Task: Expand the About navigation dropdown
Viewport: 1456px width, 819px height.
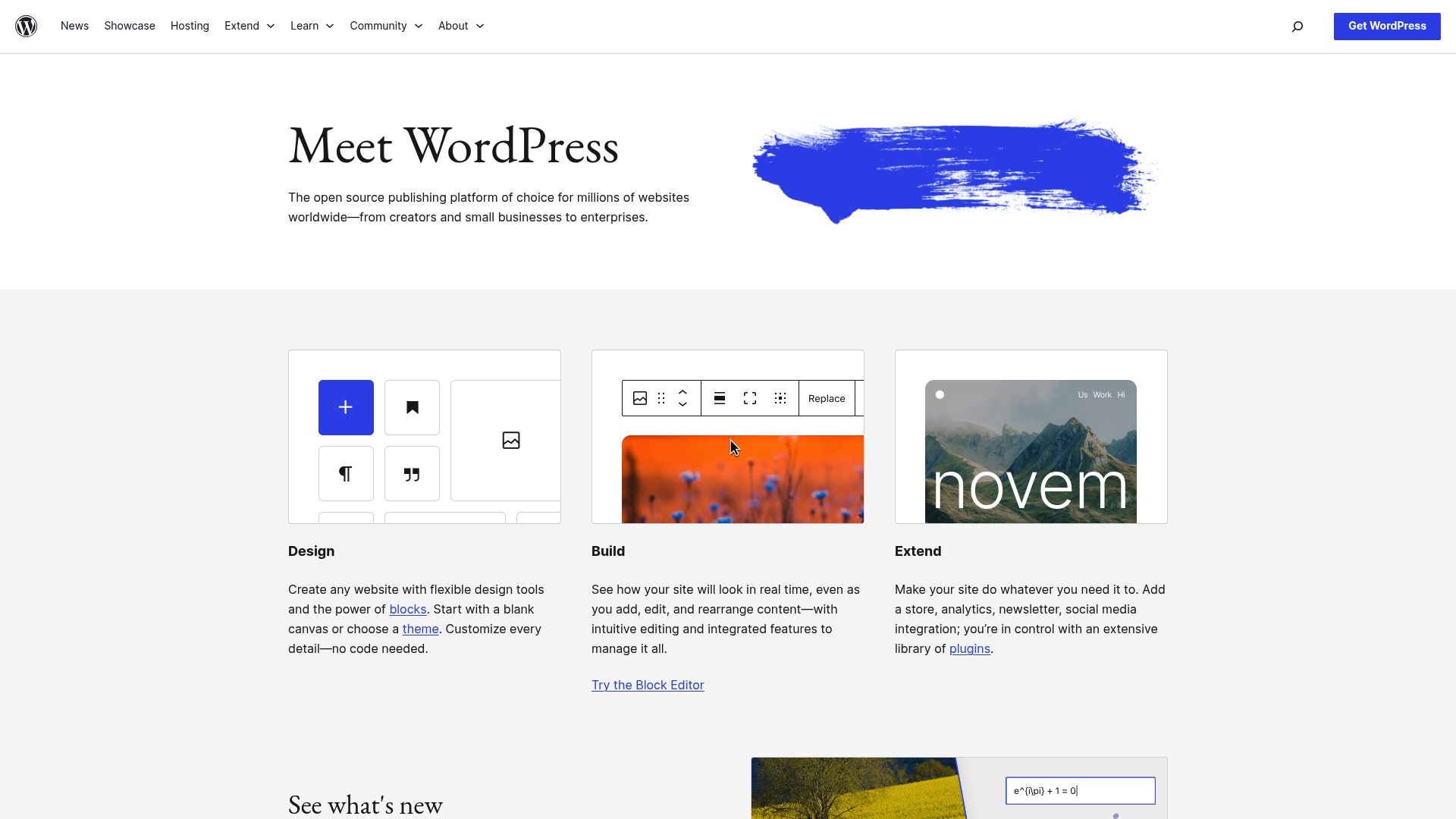Action: point(460,26)
